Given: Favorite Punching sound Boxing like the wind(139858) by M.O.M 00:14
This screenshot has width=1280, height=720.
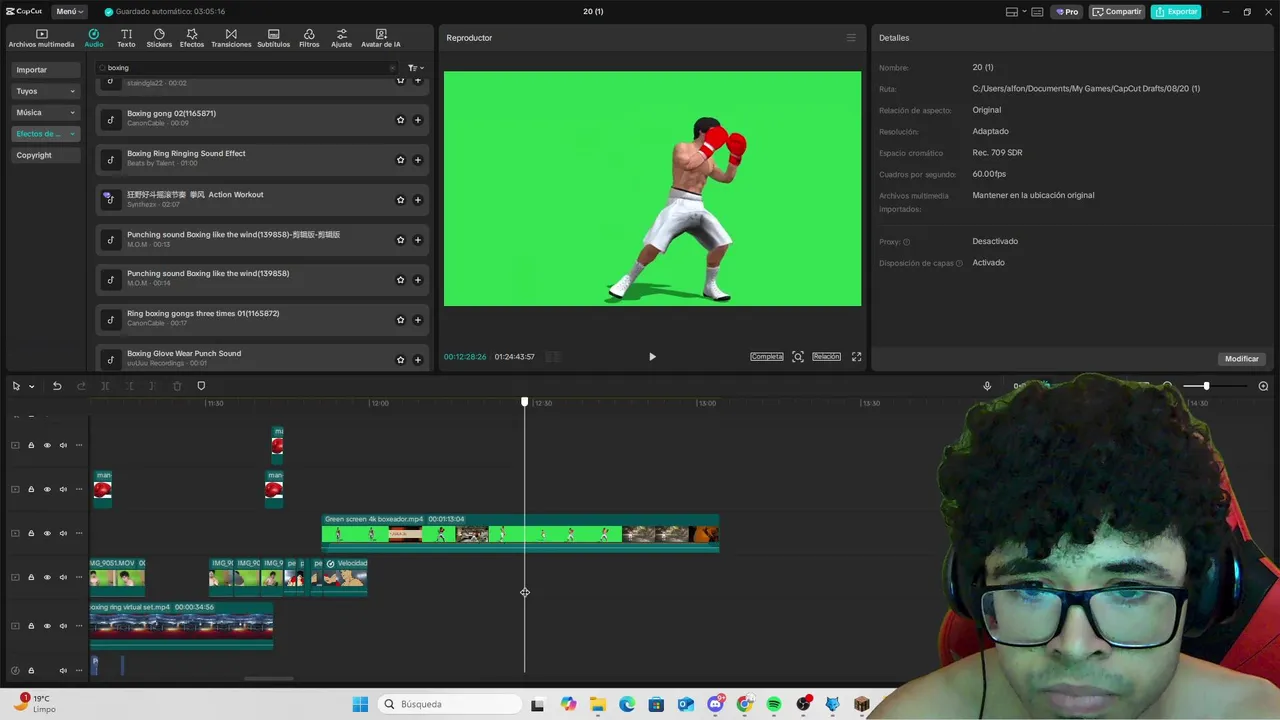Looking at the screenshot, I should (x=400, y=280).
